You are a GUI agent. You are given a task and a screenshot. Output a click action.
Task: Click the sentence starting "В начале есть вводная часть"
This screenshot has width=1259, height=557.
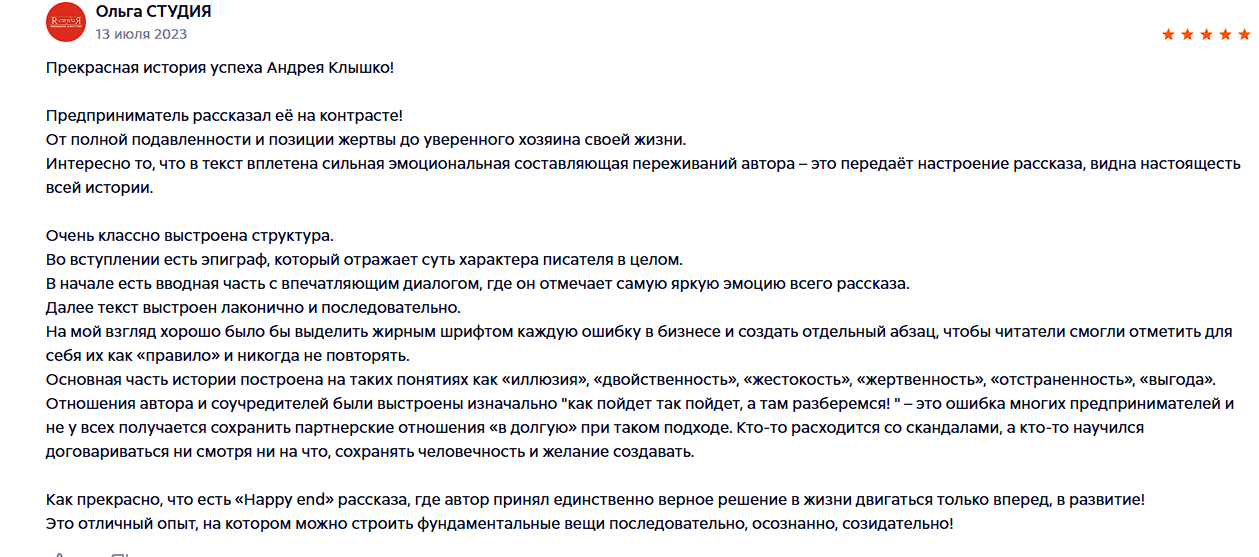pyautogui.click(x=478, y=283)
